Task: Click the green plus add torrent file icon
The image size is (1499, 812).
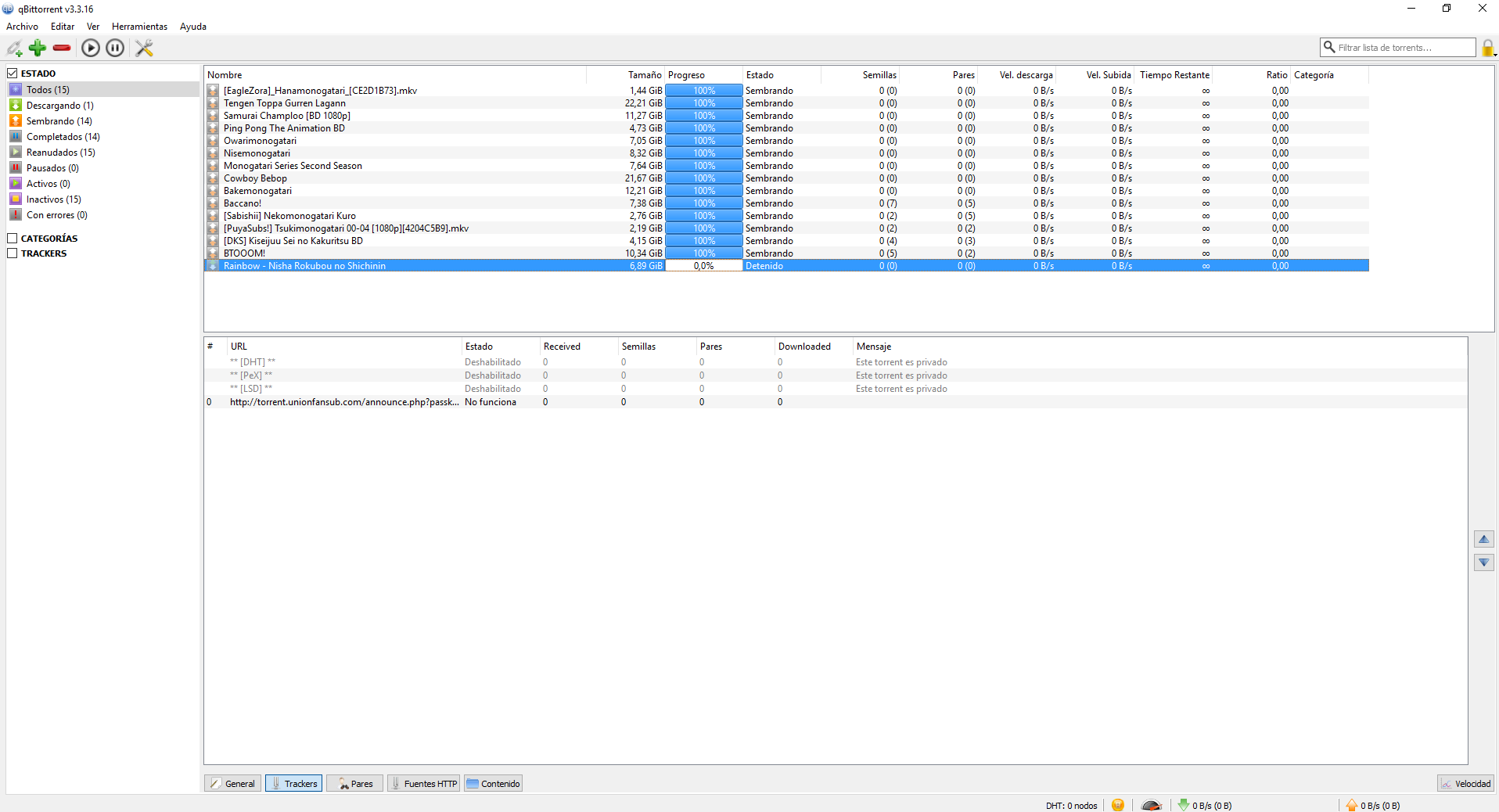Action: click(38, 48)
